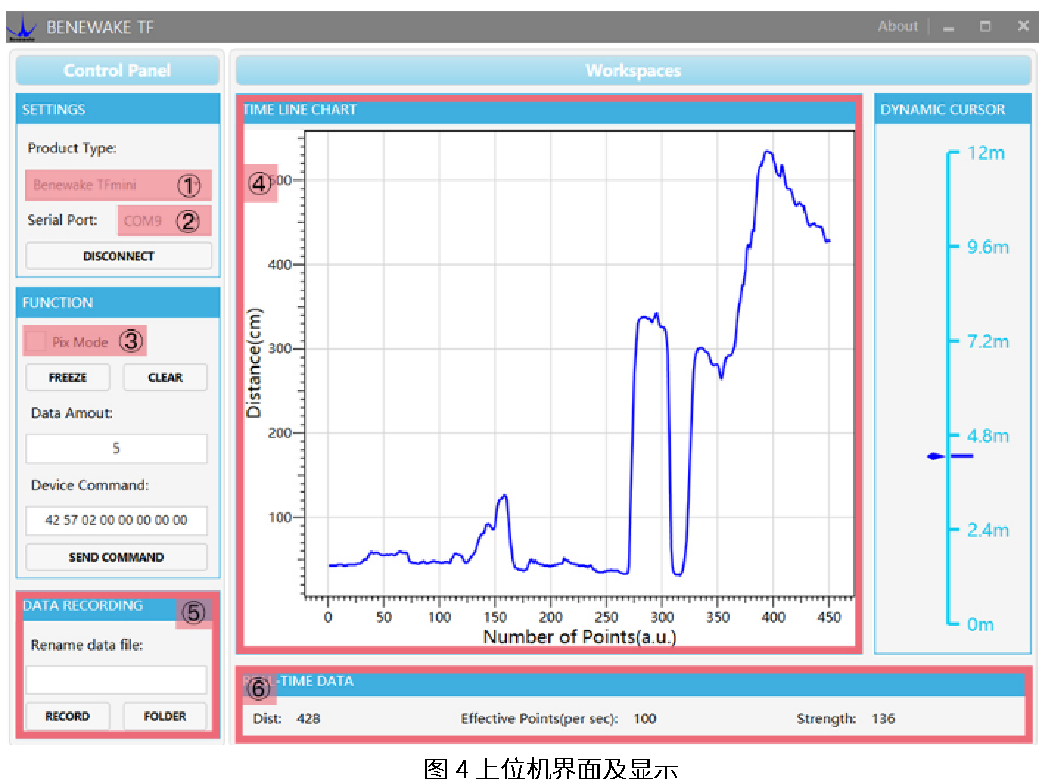Click the DATA RECORDING section heading

pos(83,606)
